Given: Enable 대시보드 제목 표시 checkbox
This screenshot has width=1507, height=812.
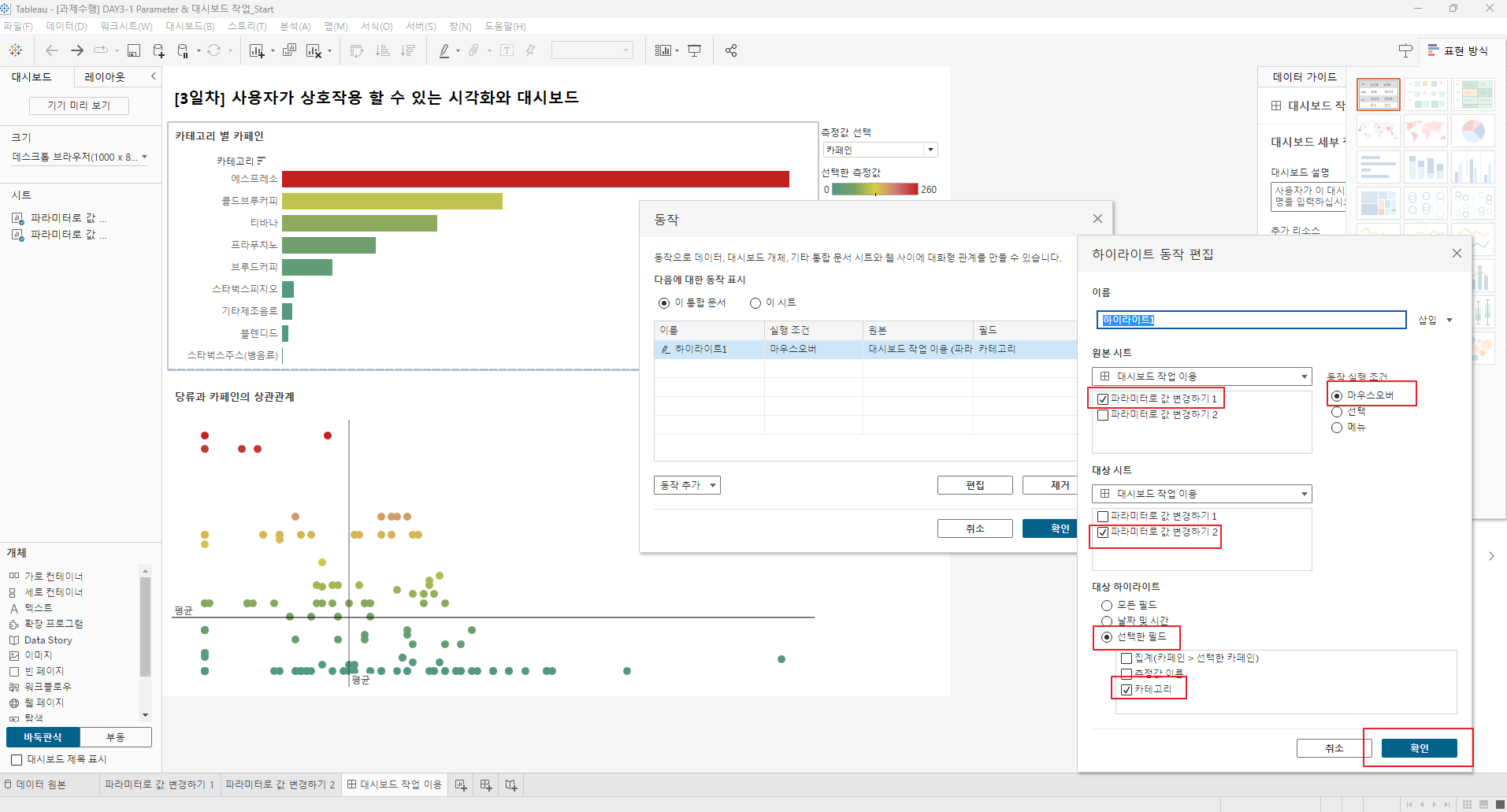Looking at the screenshot, I should [17, 760].
